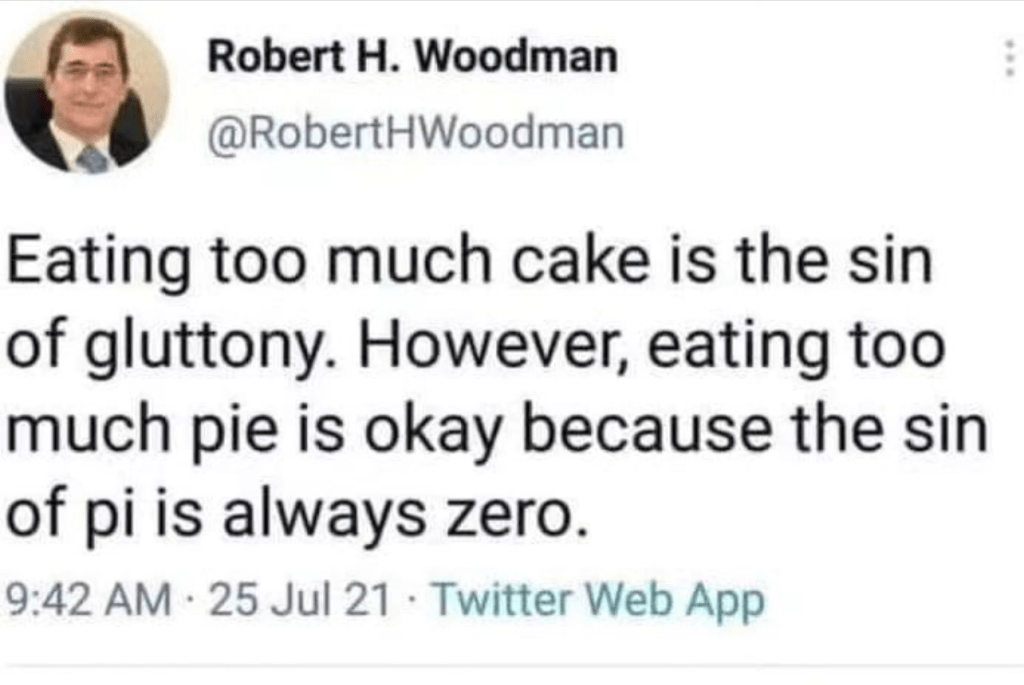The width and height of the screenshot is (1024, 685).
Task: Click the word "always" in the tweet
Action: (312, 518)
